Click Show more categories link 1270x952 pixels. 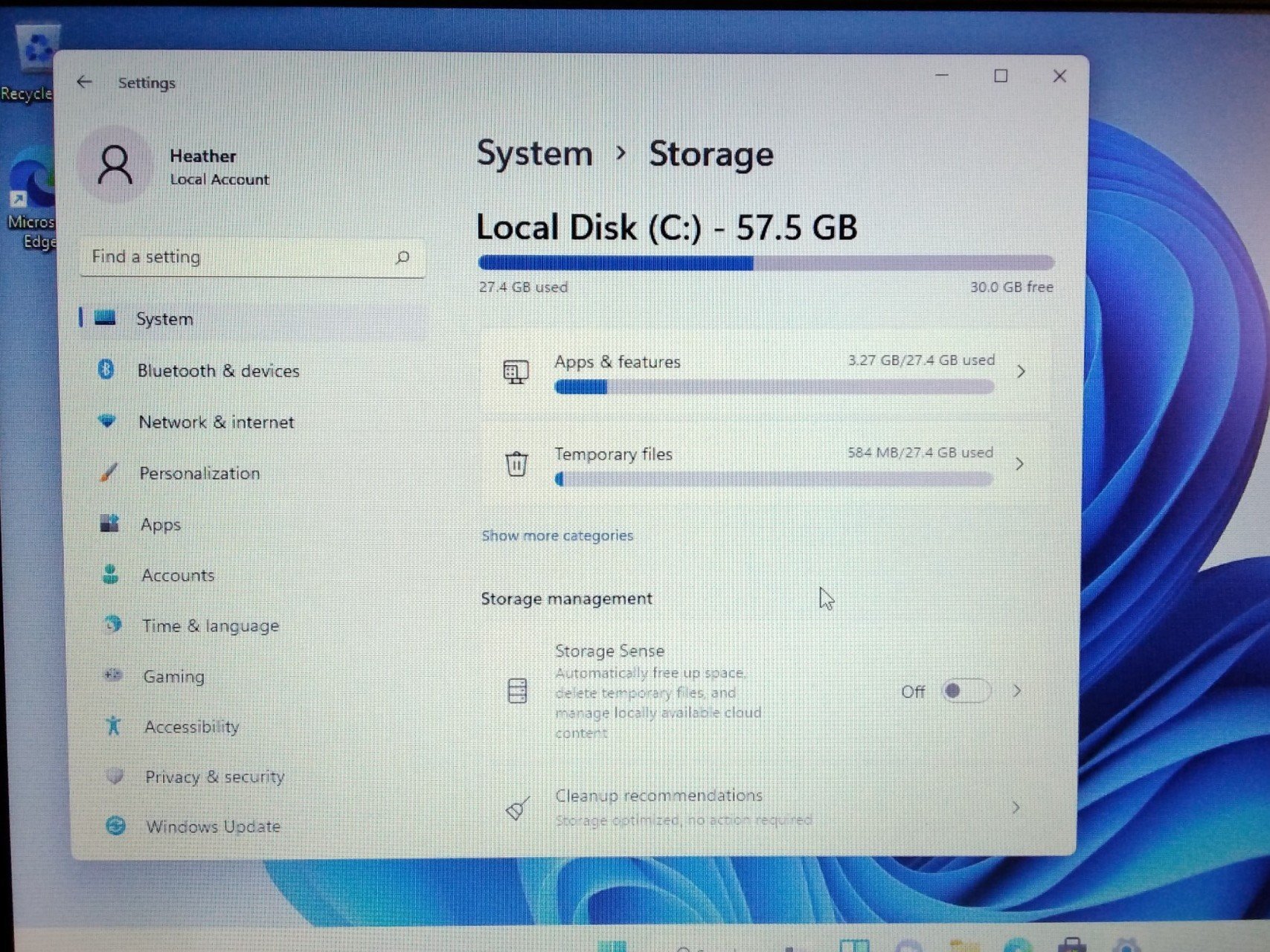click(x=557, y=535)
